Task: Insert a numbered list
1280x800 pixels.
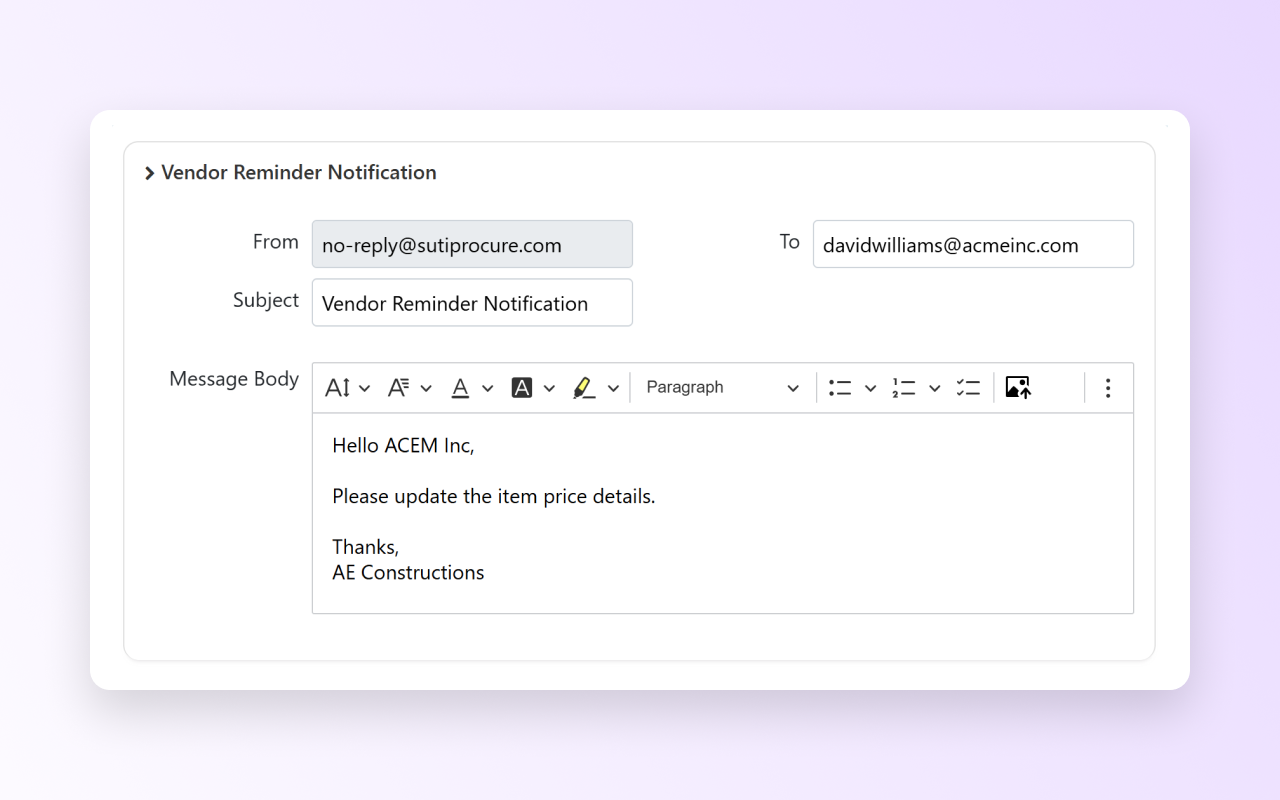Action: pyautogui.click(x=904, y=388)
